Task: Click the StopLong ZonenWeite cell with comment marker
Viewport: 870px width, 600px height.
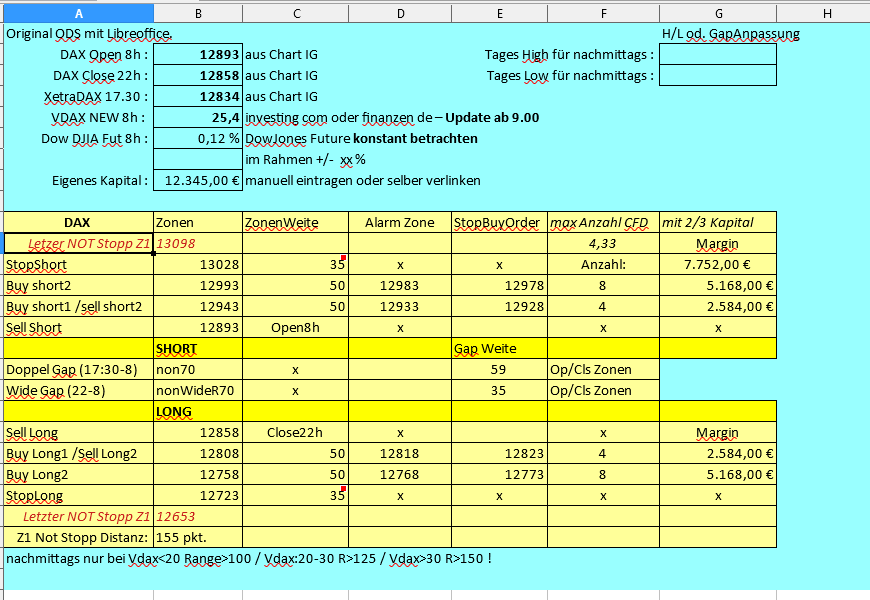Action: pos(296,496)
